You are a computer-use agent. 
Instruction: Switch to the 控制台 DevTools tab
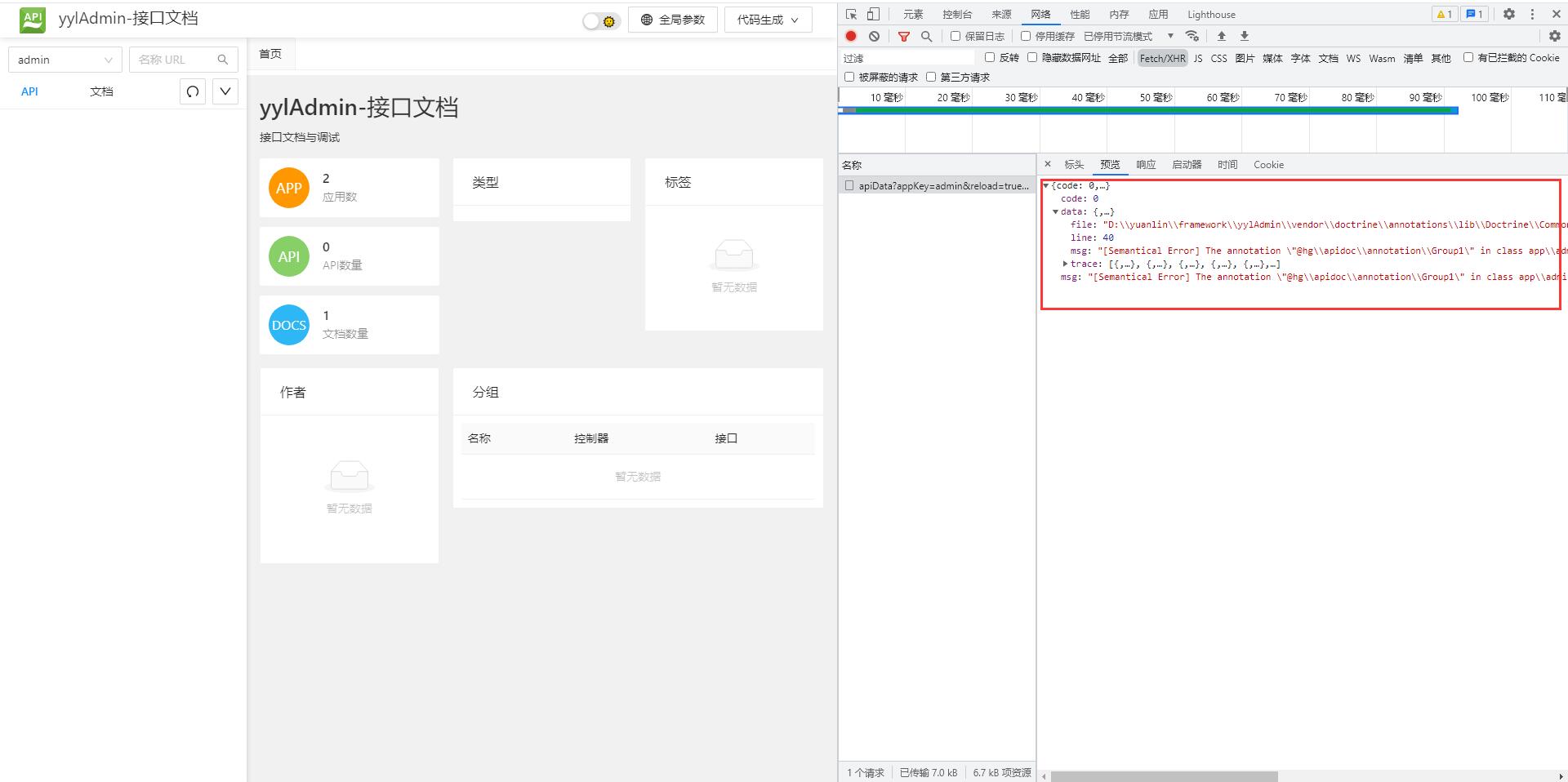tap(956, 14)
